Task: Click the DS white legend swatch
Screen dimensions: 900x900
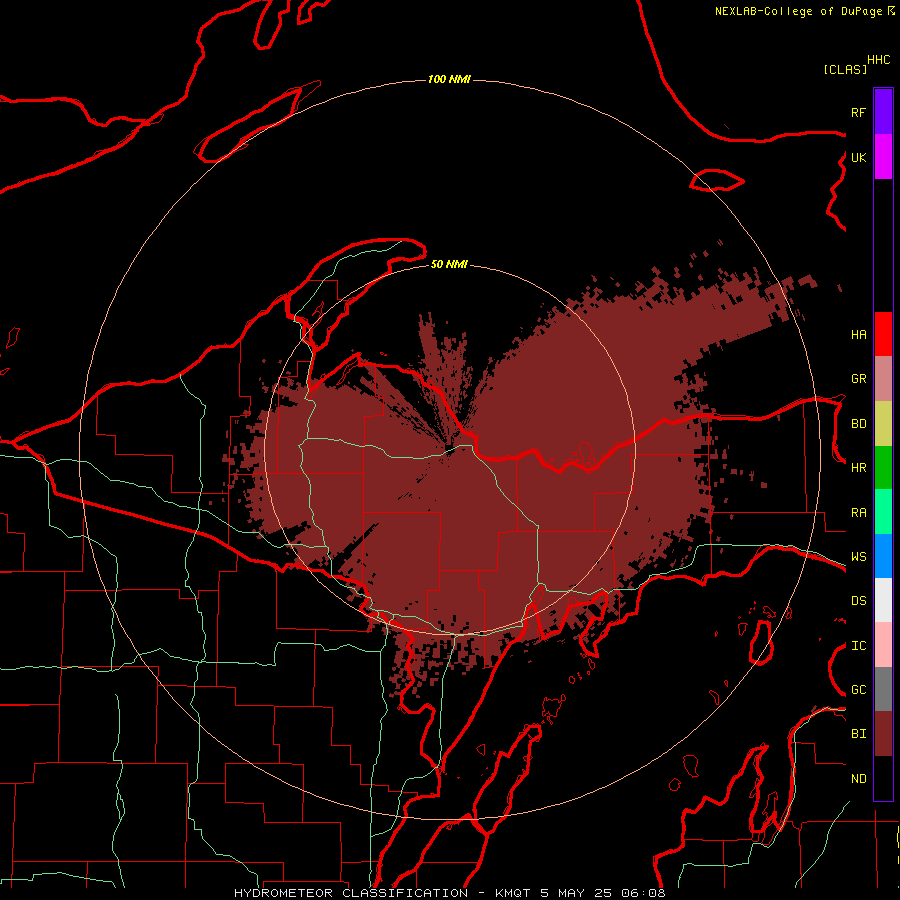Action: pos(883,600)
